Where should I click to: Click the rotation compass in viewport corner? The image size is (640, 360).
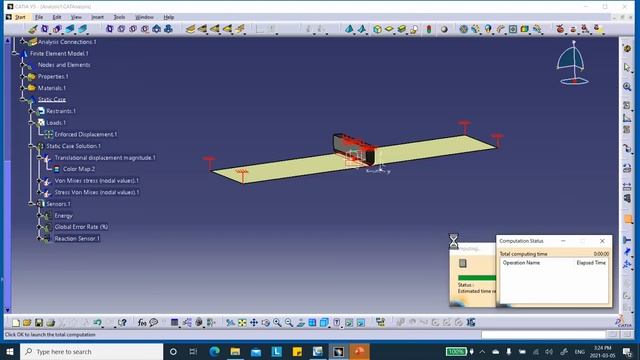click(x=573, y=62)
